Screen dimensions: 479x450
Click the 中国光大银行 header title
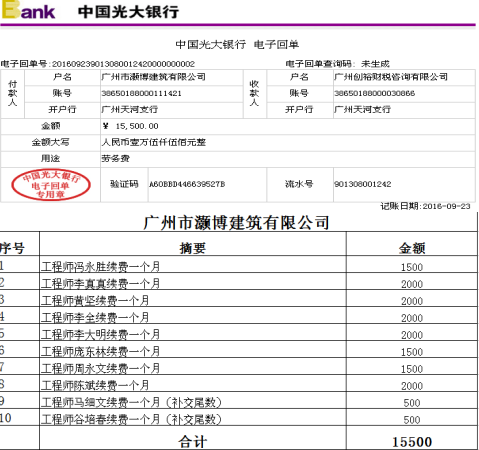pyautogui.click(x=128, y=12)
